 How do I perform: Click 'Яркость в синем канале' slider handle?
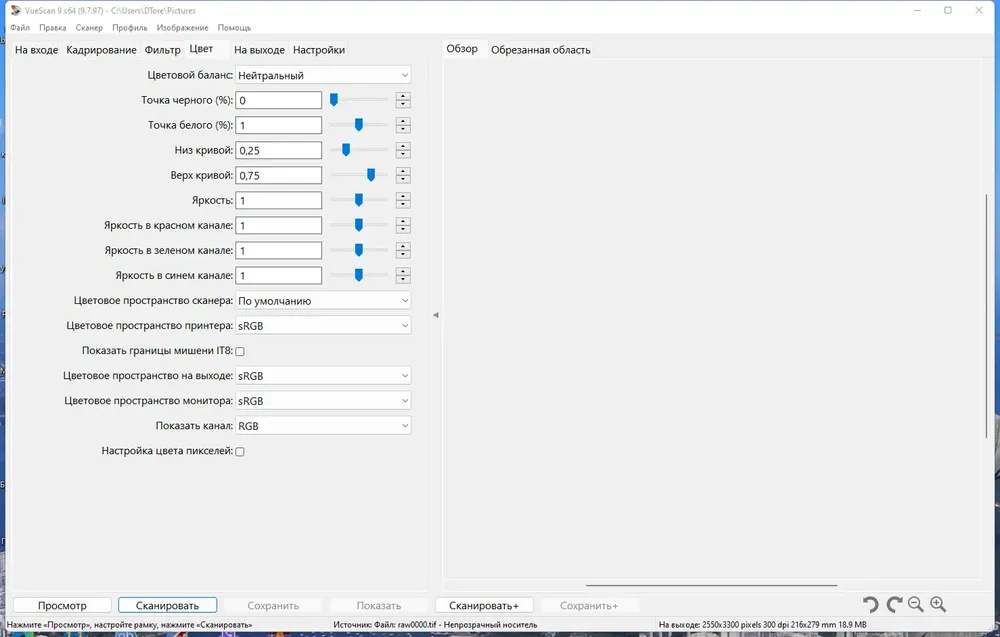[358, 275]
